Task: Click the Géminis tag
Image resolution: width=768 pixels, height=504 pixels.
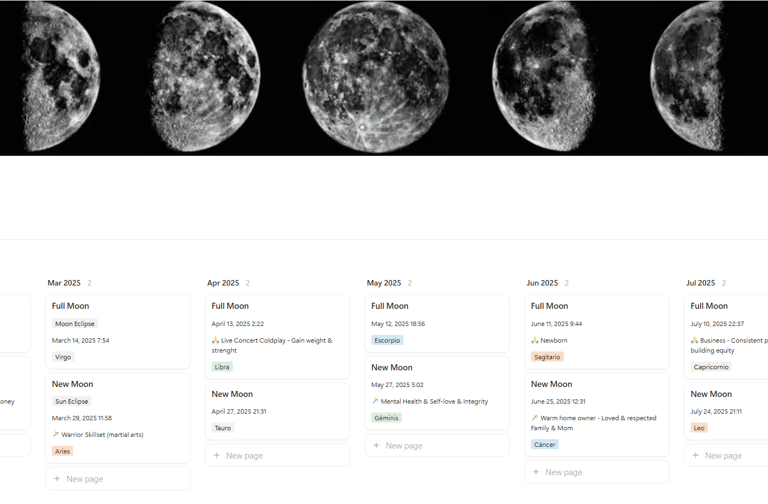Action: [386, 418]
